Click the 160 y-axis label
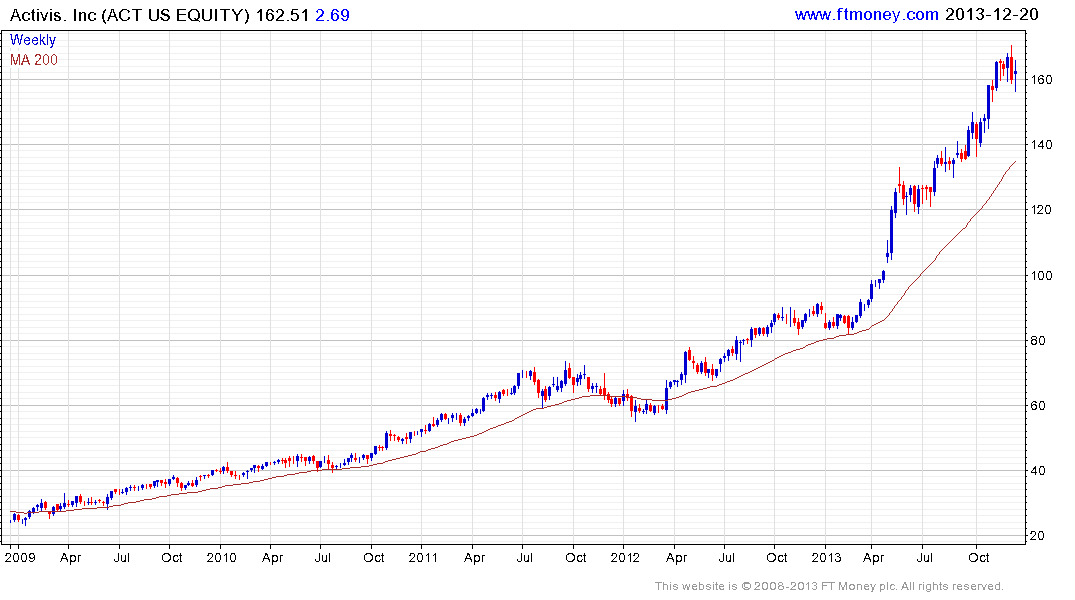The image size is (1075, 600). coord(1041,80)
